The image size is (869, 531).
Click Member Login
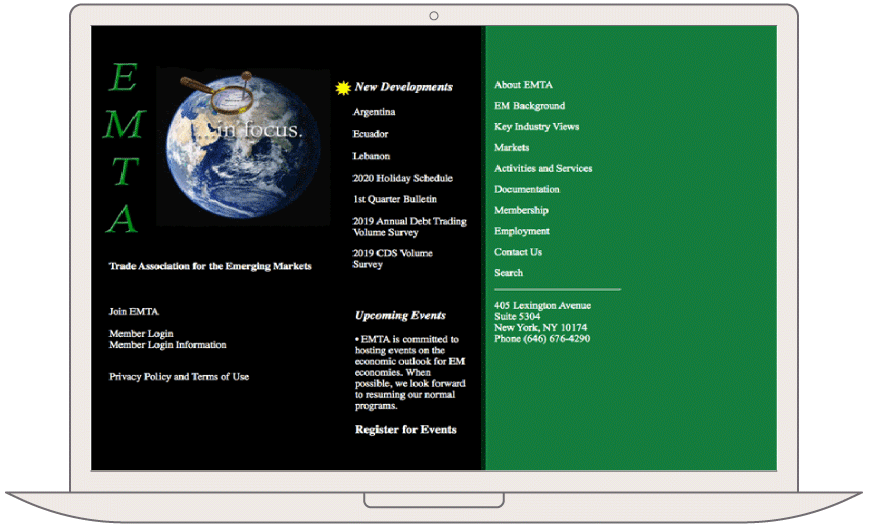[x=141, y=334]
